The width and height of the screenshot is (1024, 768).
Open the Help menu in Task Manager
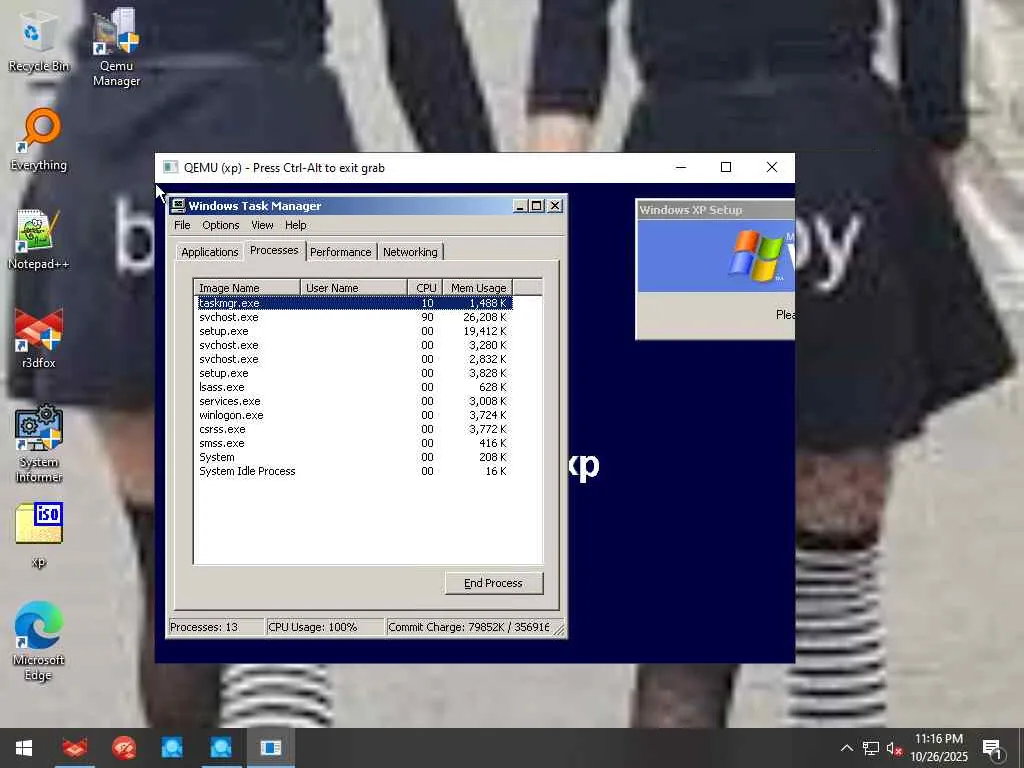(295, 225)
